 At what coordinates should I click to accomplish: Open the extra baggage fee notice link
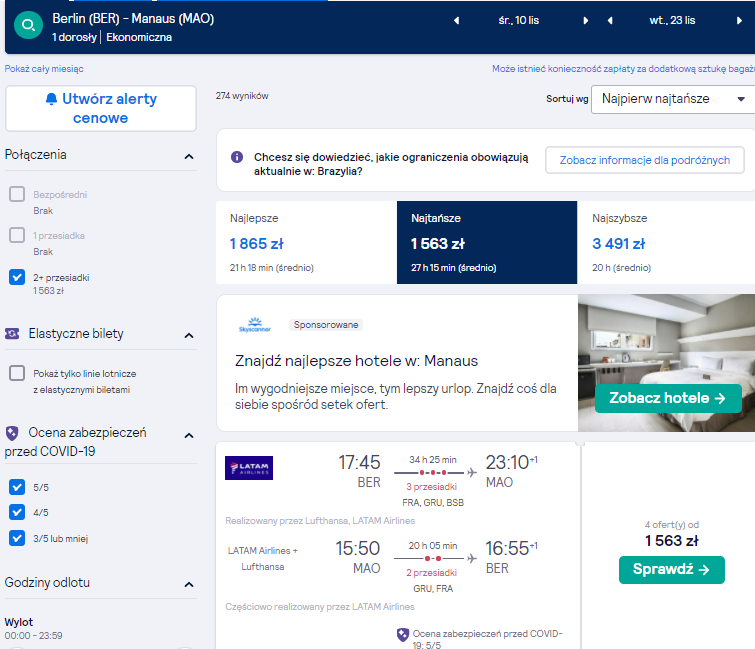[624, 69]
